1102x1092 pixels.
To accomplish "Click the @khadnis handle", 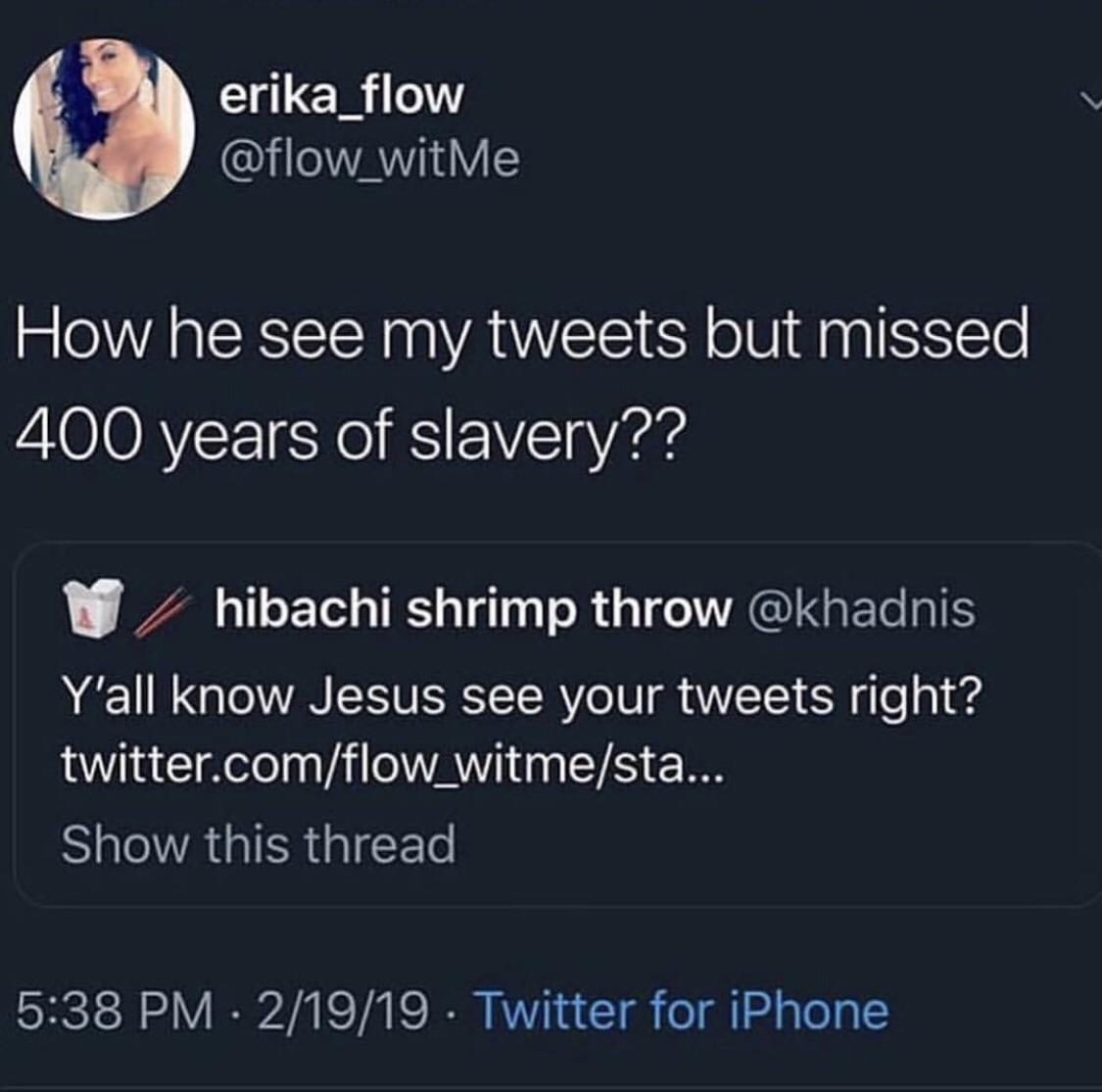I will click(x=861, y=609).
